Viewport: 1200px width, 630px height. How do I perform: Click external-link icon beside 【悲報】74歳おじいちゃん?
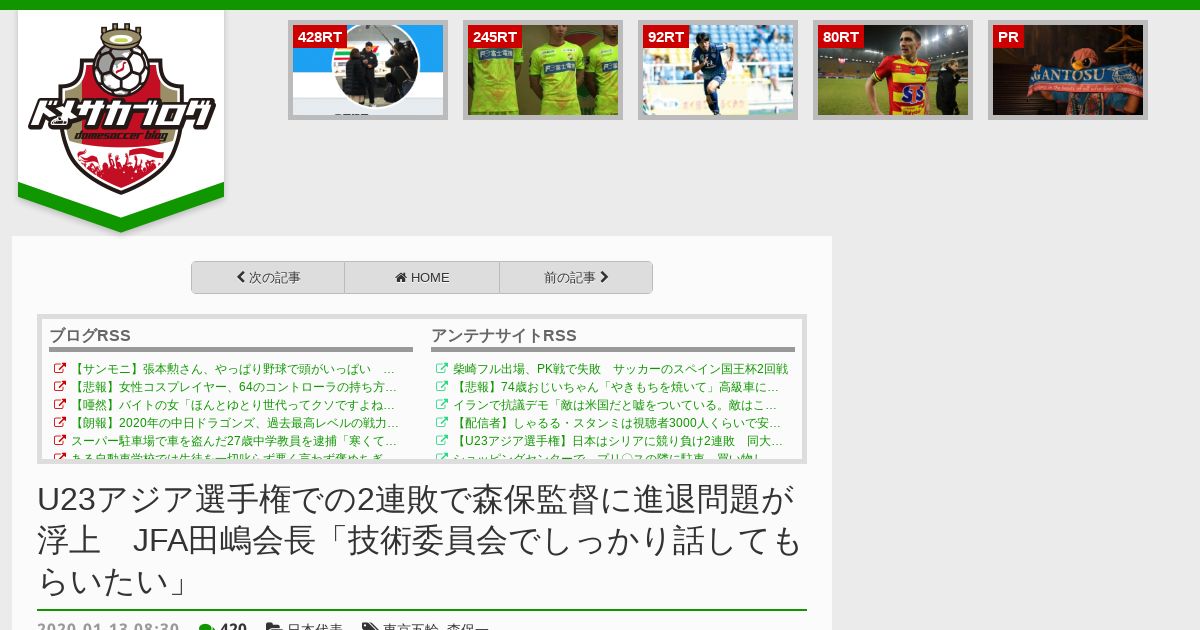[x=442, y=387]
